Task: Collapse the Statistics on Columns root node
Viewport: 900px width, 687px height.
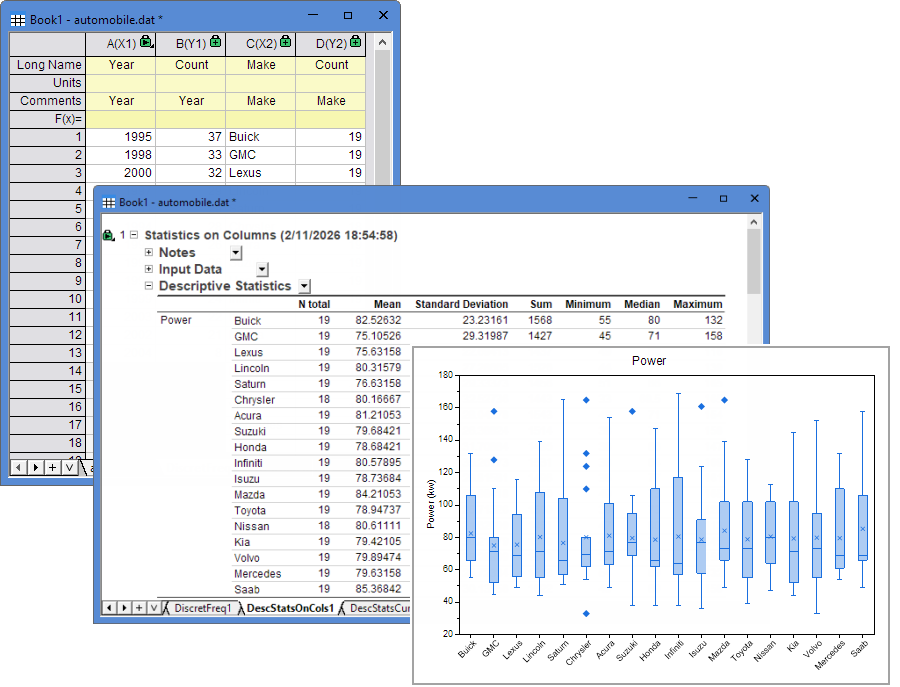Action: (134, 235)
